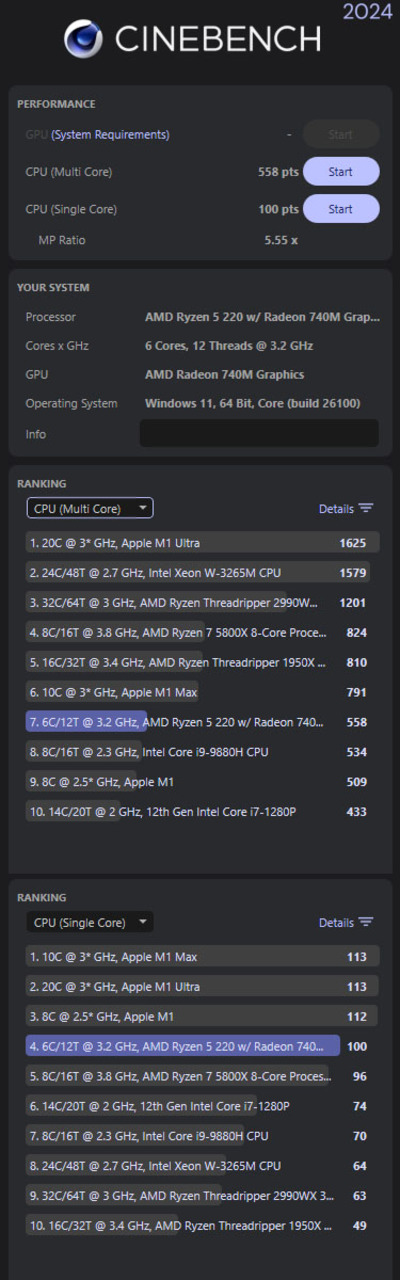The width and height of the screenshot is (400, 1280).
Task: Click the disabled GPU Start button
Action: tap(341, 134)
